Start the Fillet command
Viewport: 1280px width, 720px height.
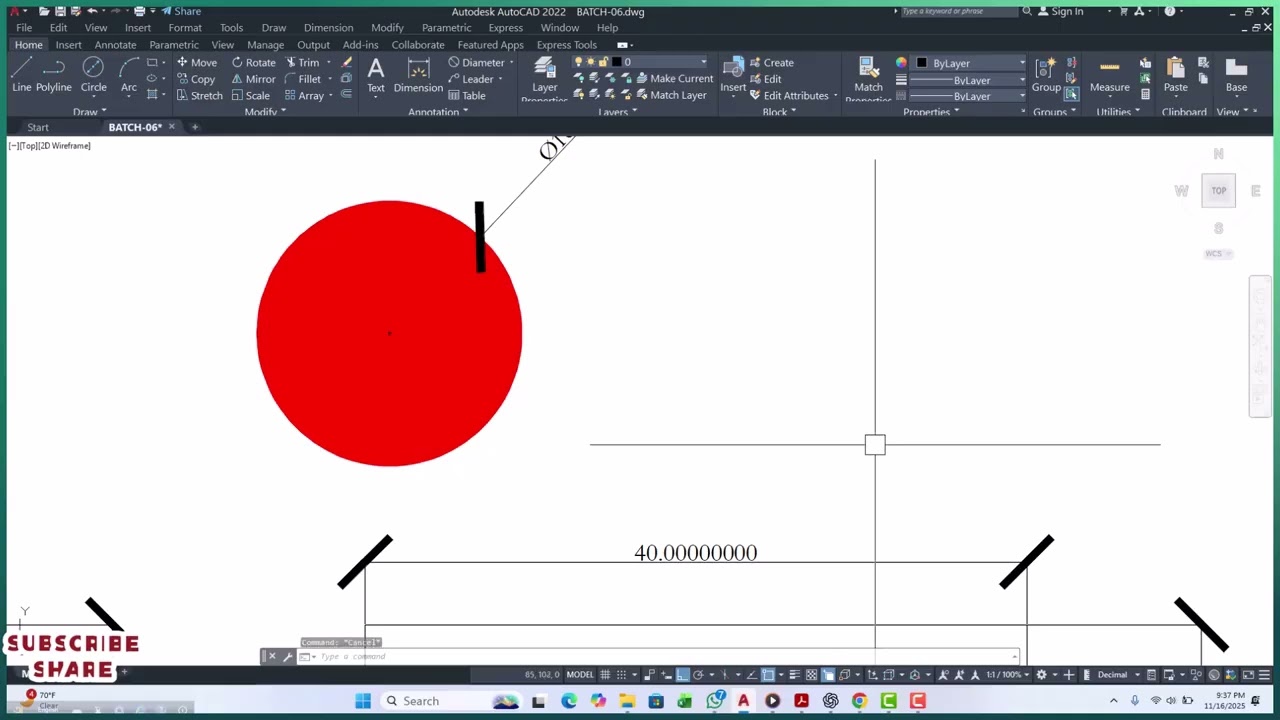point(303,79)
